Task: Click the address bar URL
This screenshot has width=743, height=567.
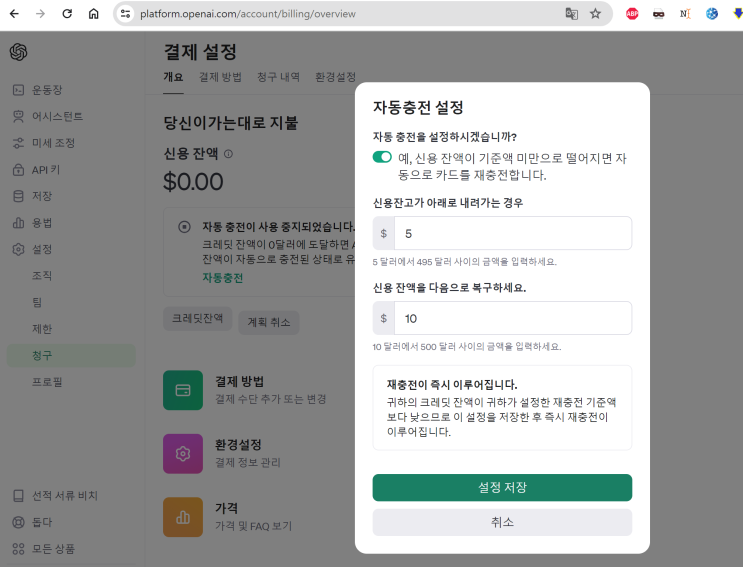Action: click(248, 14)
